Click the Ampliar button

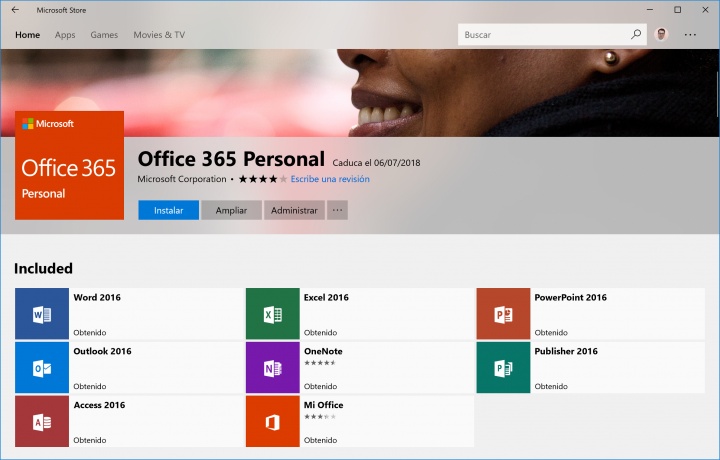coord(231,210)
